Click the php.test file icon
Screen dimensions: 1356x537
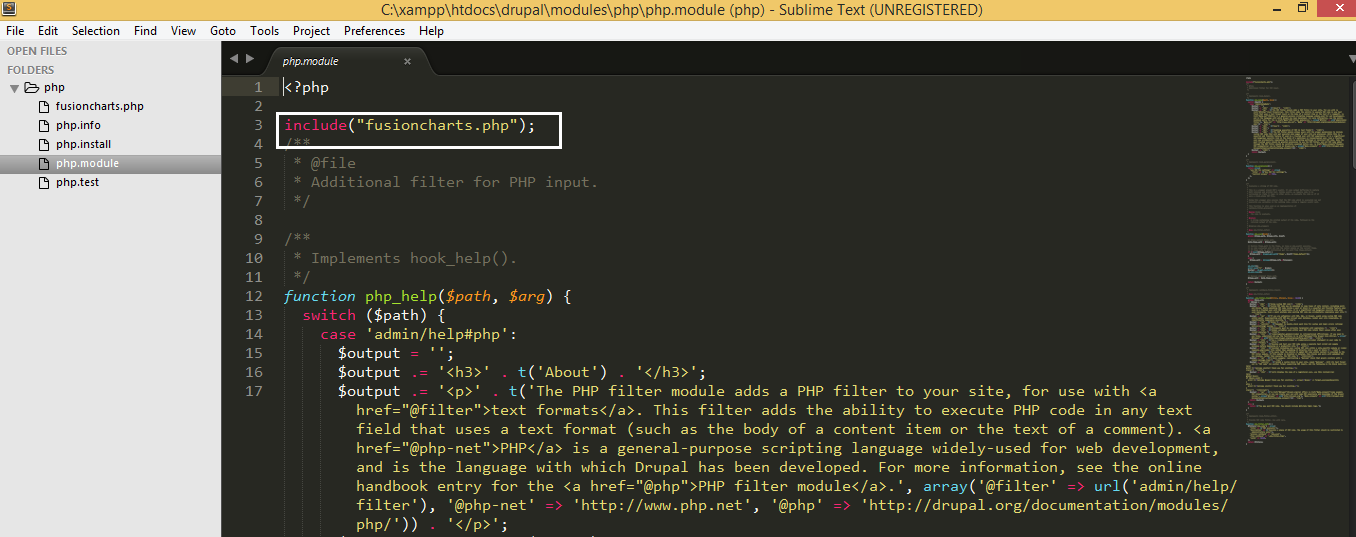44,183
